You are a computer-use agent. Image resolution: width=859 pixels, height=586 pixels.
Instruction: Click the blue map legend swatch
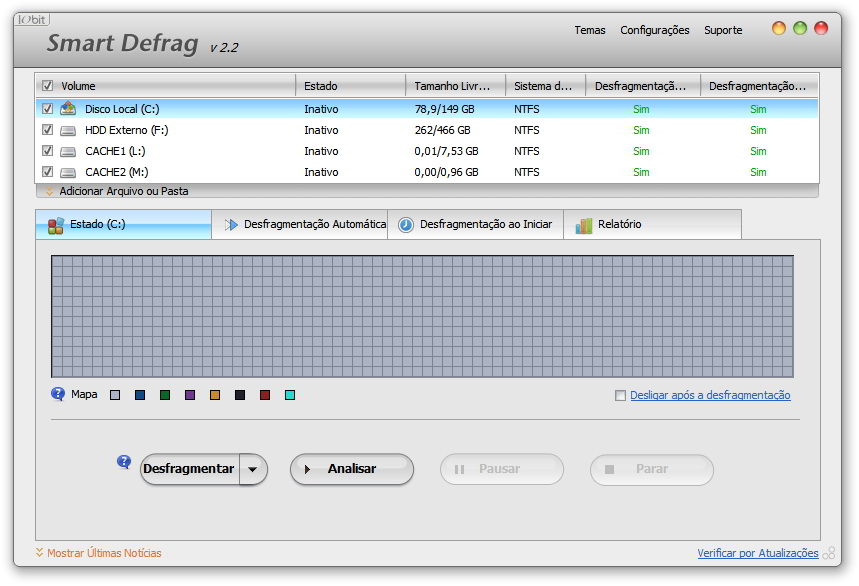140,395
